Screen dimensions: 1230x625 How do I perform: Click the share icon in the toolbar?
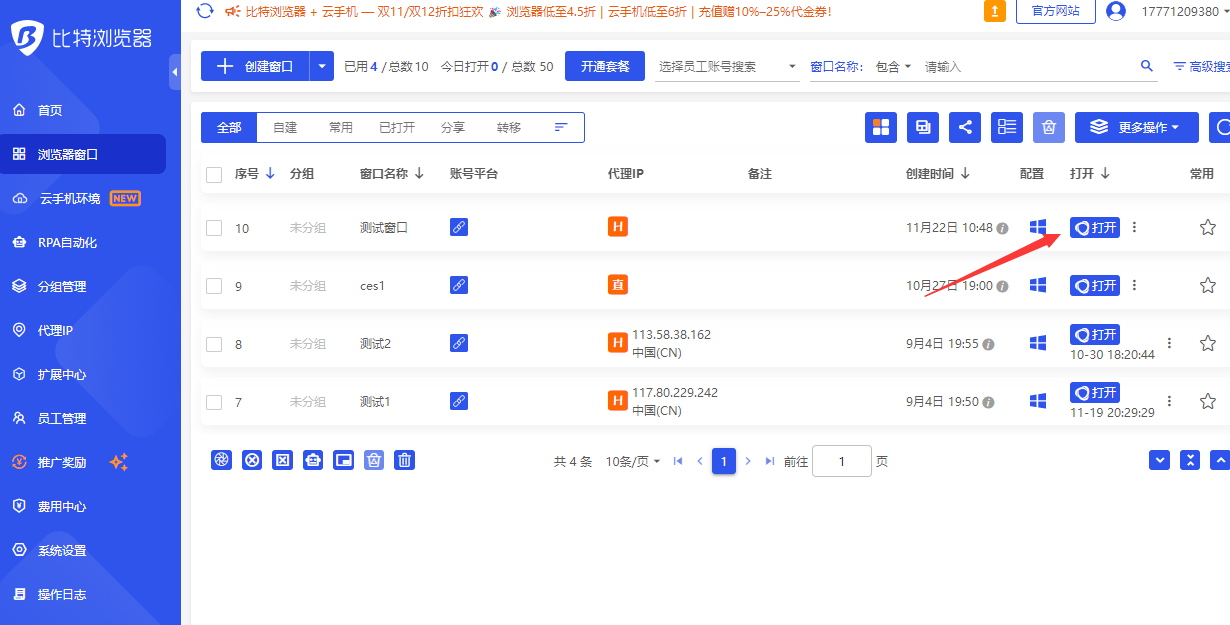tap(965, 127)
